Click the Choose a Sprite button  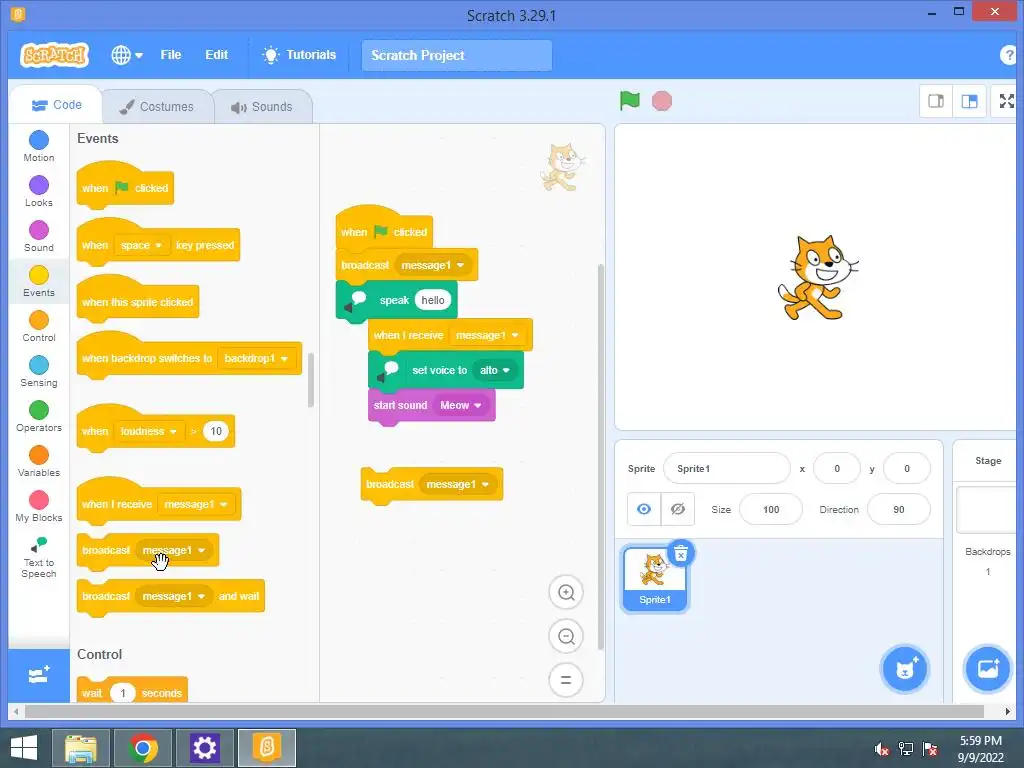904,668
